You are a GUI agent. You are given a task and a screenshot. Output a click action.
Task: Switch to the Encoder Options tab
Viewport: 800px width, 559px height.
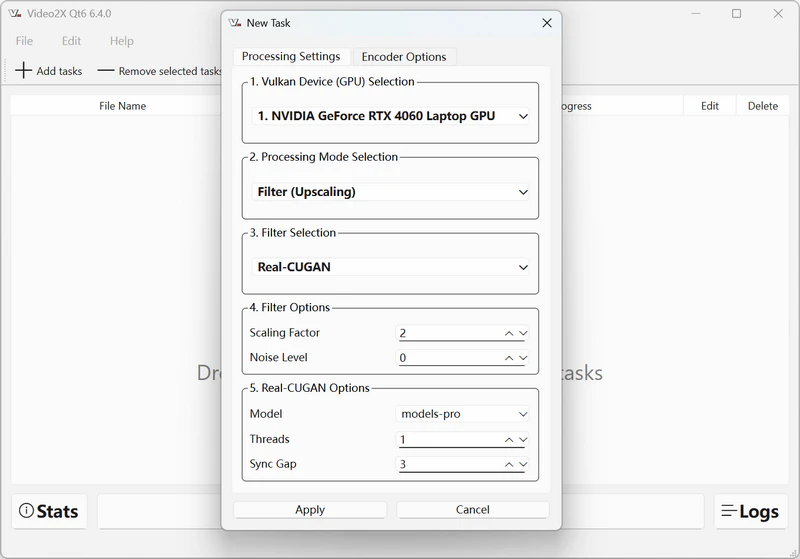(x=404, y=57)
